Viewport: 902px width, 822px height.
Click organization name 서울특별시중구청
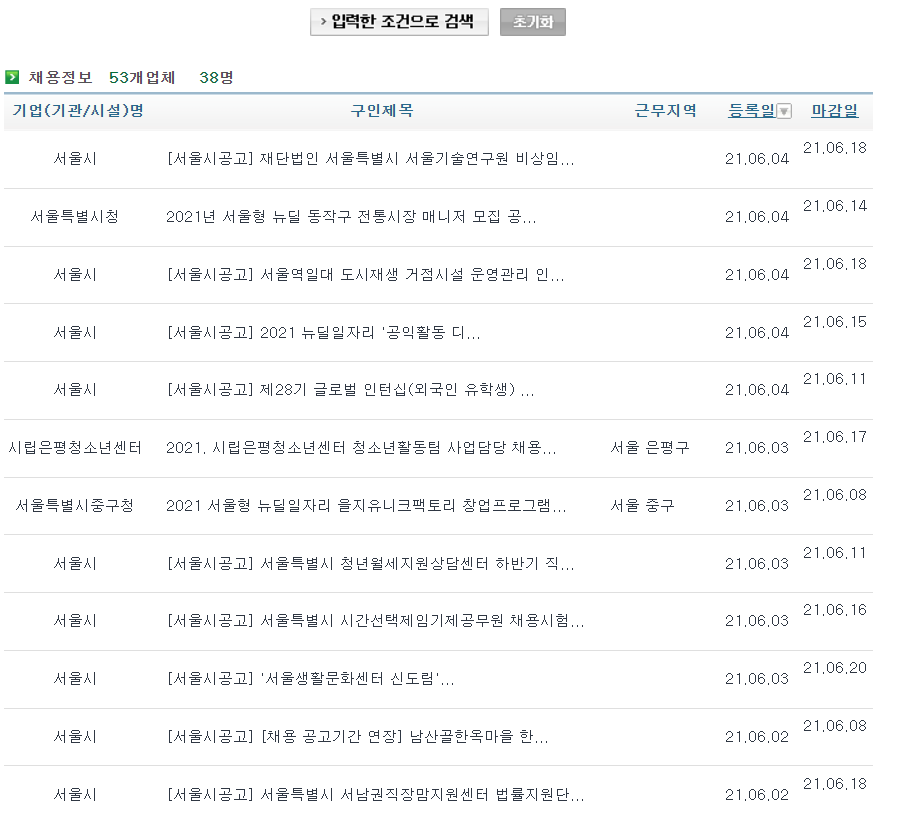(x=75, y=506)
